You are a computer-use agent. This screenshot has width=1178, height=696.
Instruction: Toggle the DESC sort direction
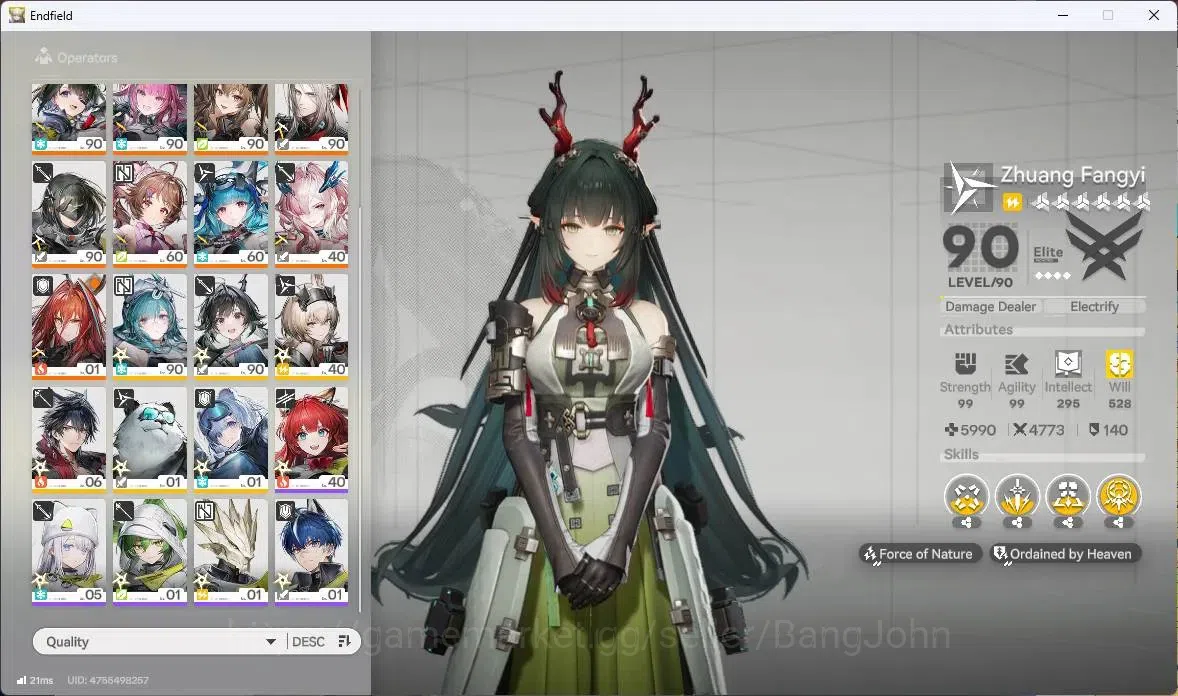point(308,641)
